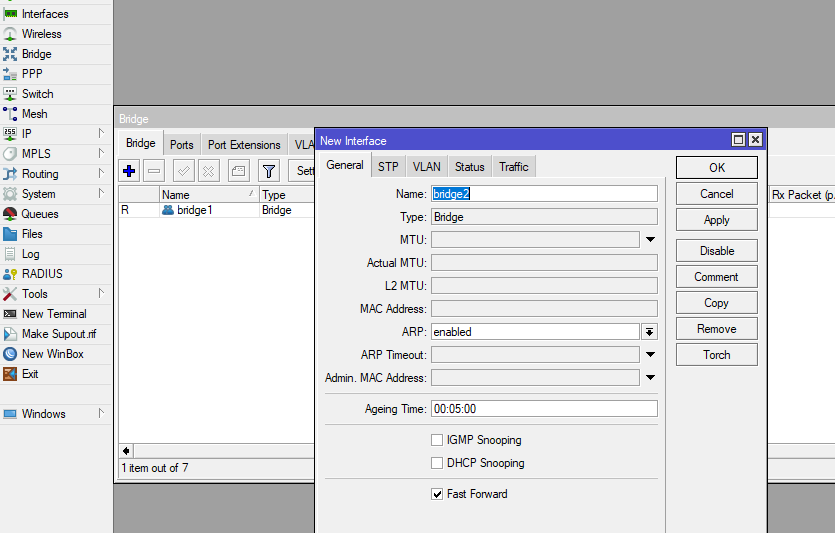Click the MPLS menu icon
The image size is (835, 533).
10,154
